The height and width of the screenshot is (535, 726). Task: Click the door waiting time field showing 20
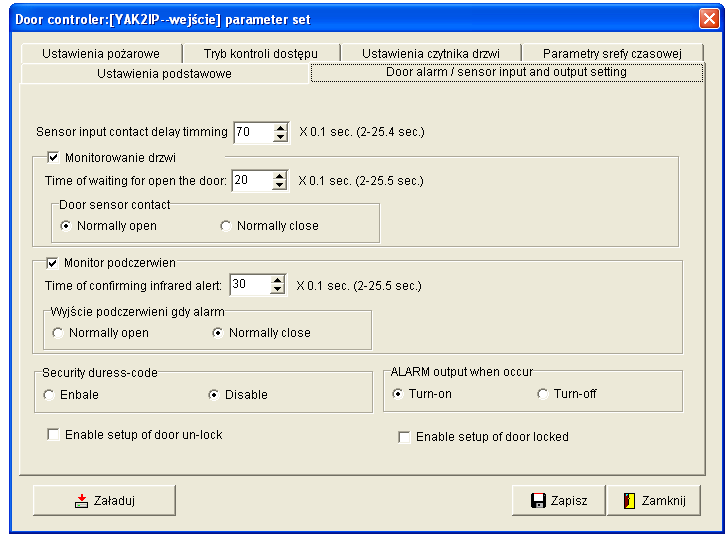(x=252, y=181)
